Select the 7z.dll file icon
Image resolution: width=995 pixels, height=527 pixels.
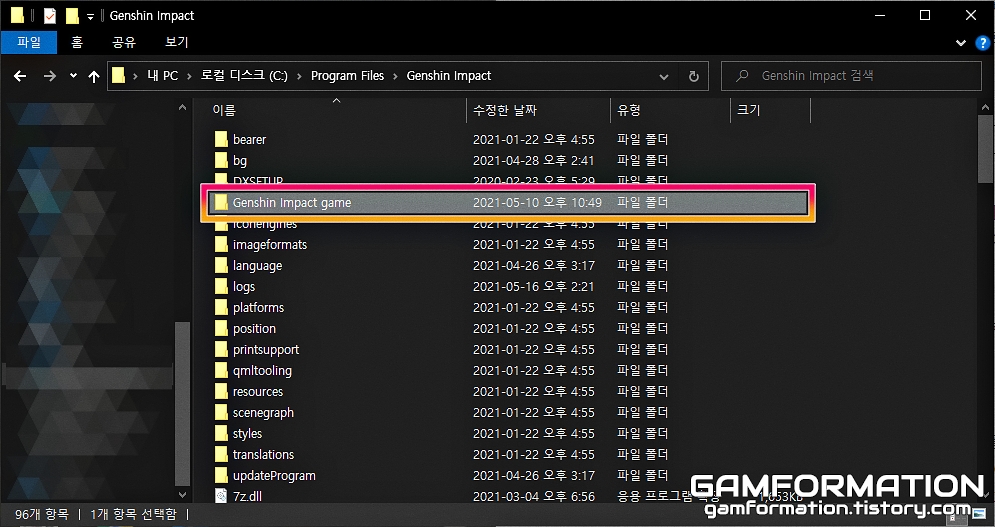point(221,496)
